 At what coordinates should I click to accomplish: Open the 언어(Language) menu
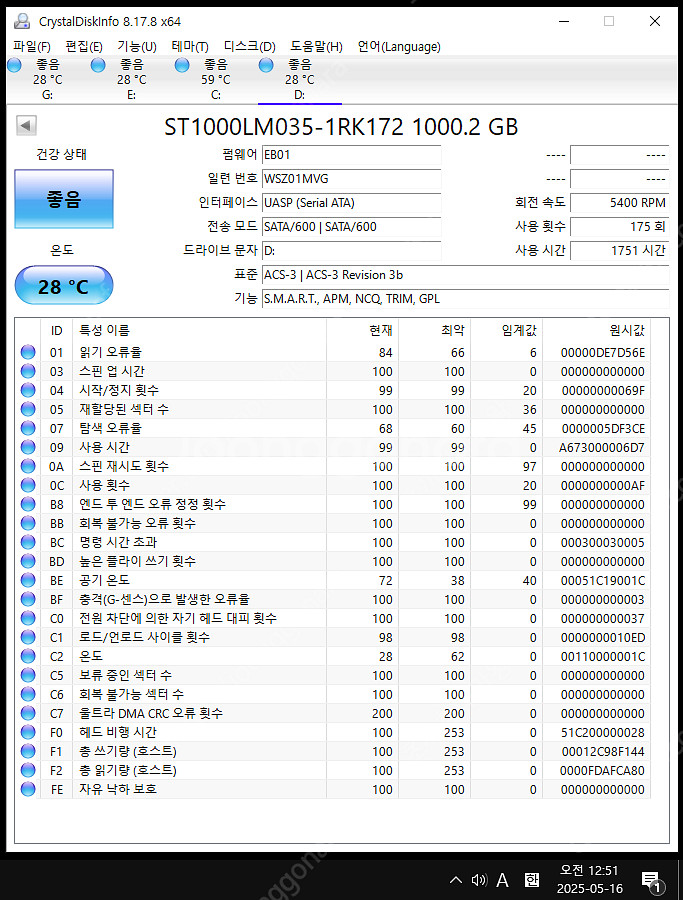(x=399, y=46)
